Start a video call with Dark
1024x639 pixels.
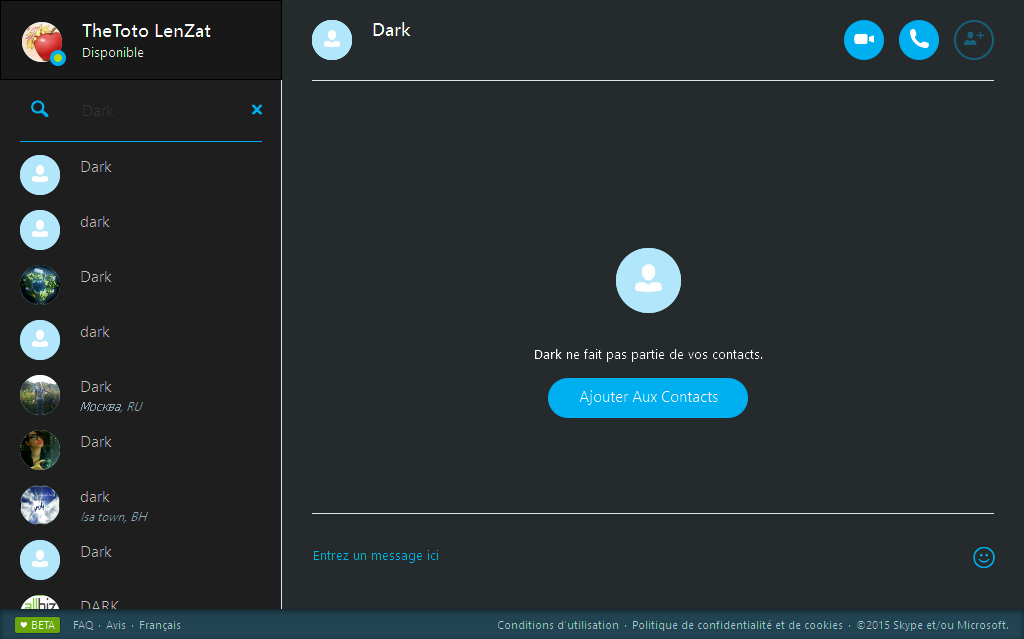[x=863, y=40]
